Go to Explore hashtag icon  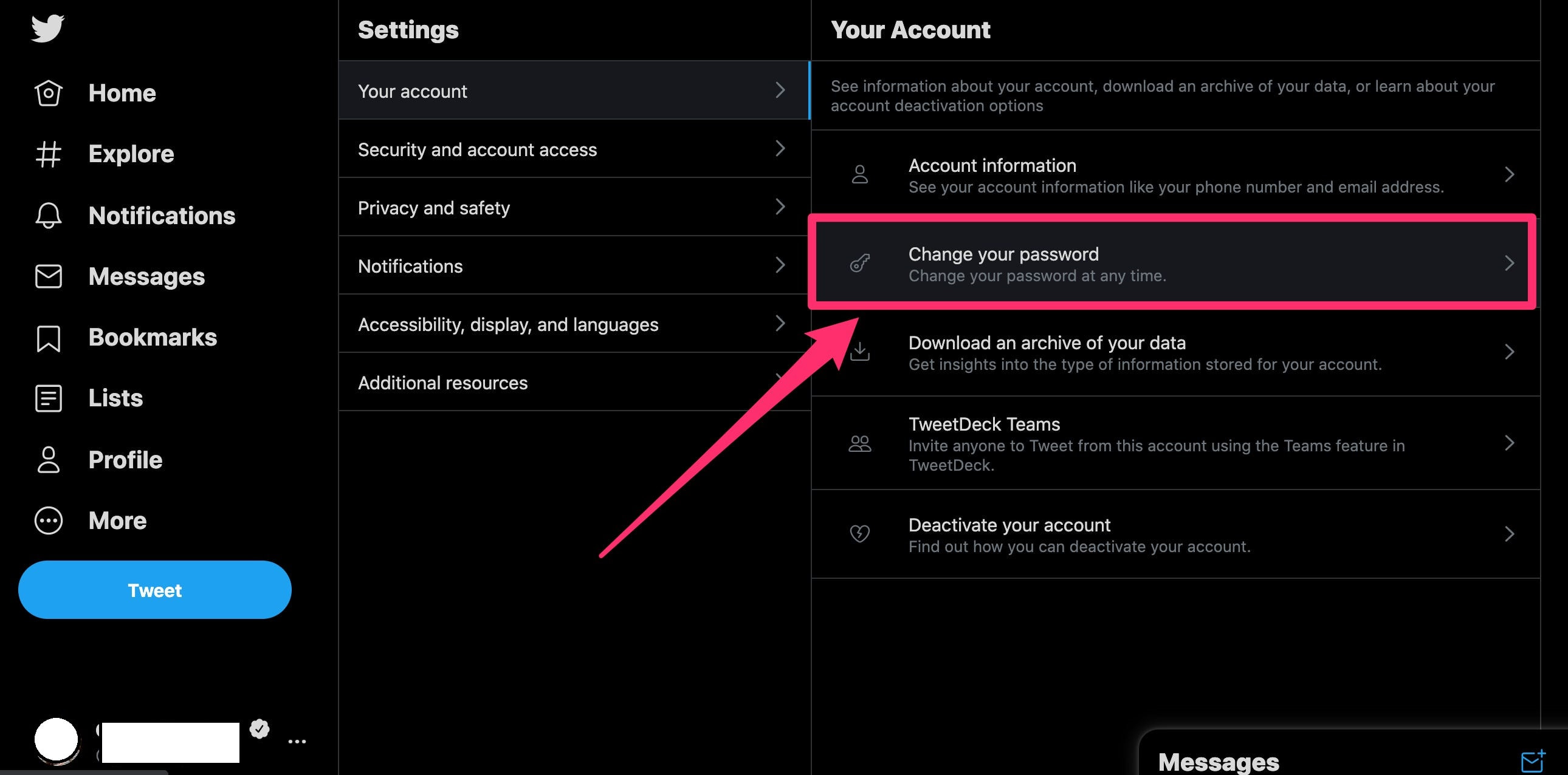(49, 154)
